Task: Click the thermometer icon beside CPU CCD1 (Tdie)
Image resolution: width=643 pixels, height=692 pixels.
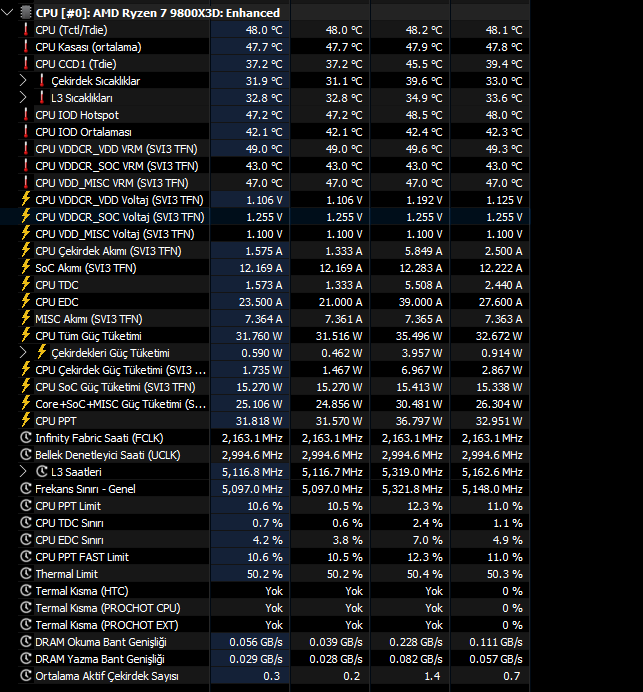Action: click(x=26, y=64)
